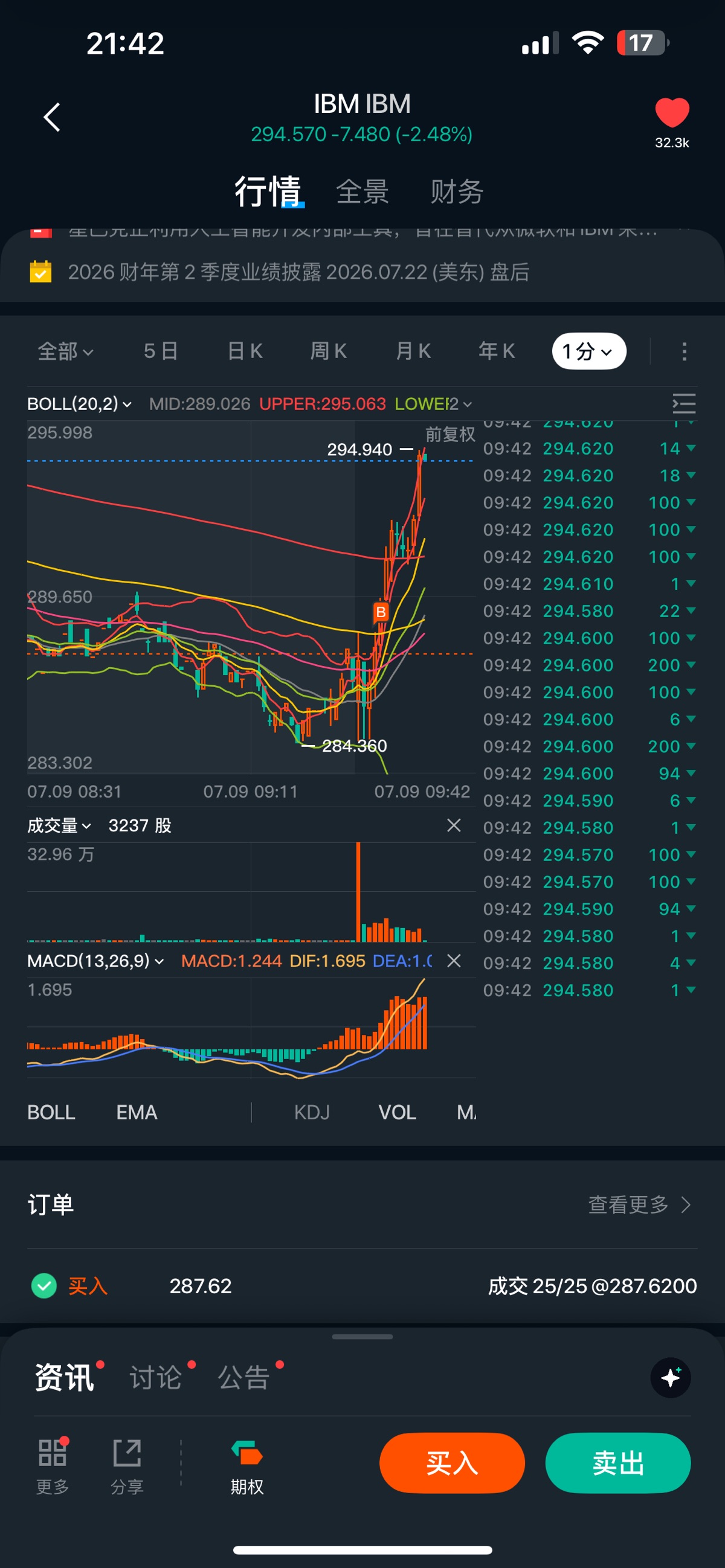Expand the 全部 session dropdown

(x=65, y=351)
